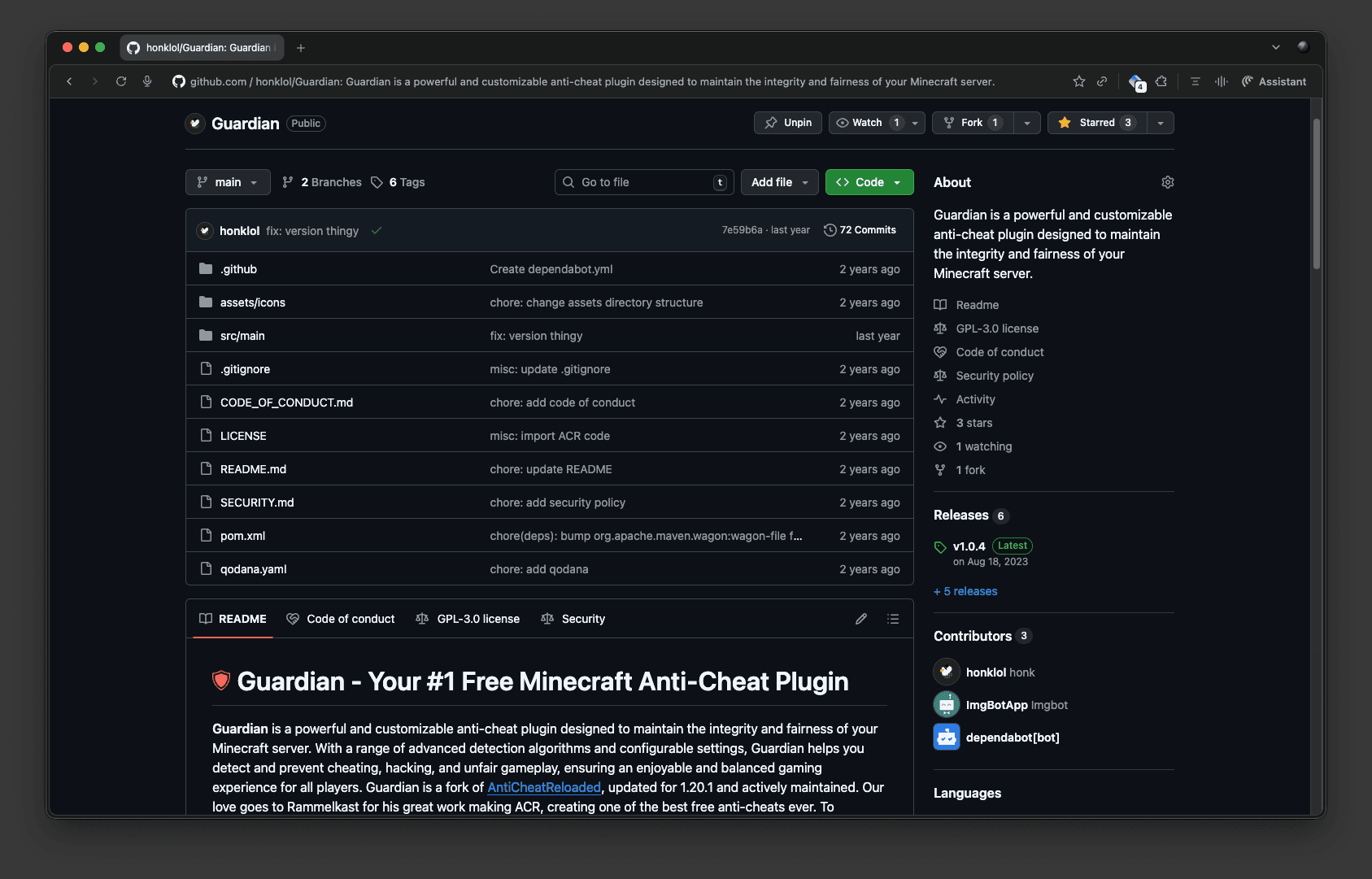This screenshot has width=1372, height=879.
Task: Open the LICENSE file
Action: coord(243,436)
